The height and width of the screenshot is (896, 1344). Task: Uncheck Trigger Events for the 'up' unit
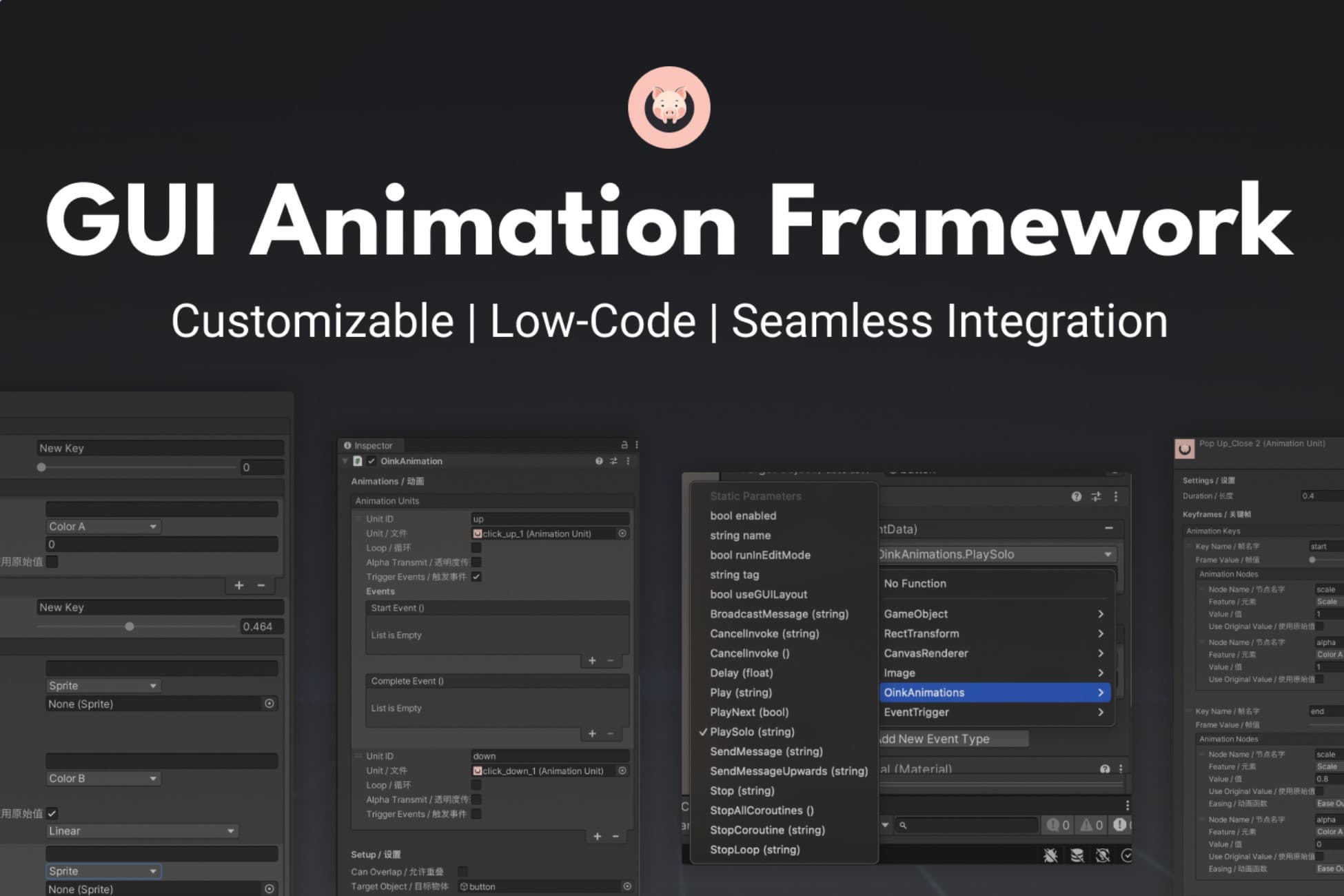(476, 577)
